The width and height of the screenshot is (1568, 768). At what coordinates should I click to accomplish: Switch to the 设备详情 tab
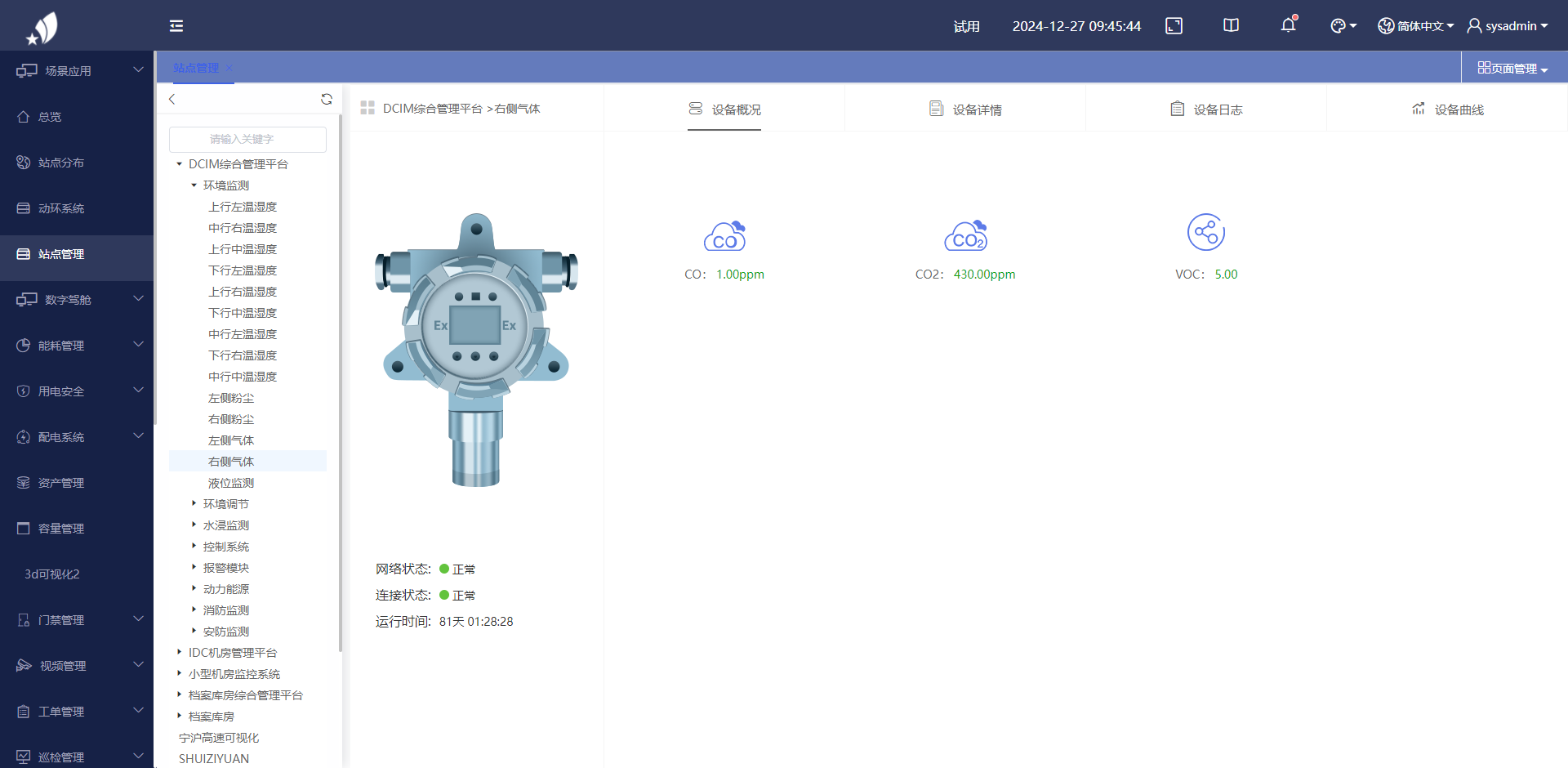[x=965, y=109]
